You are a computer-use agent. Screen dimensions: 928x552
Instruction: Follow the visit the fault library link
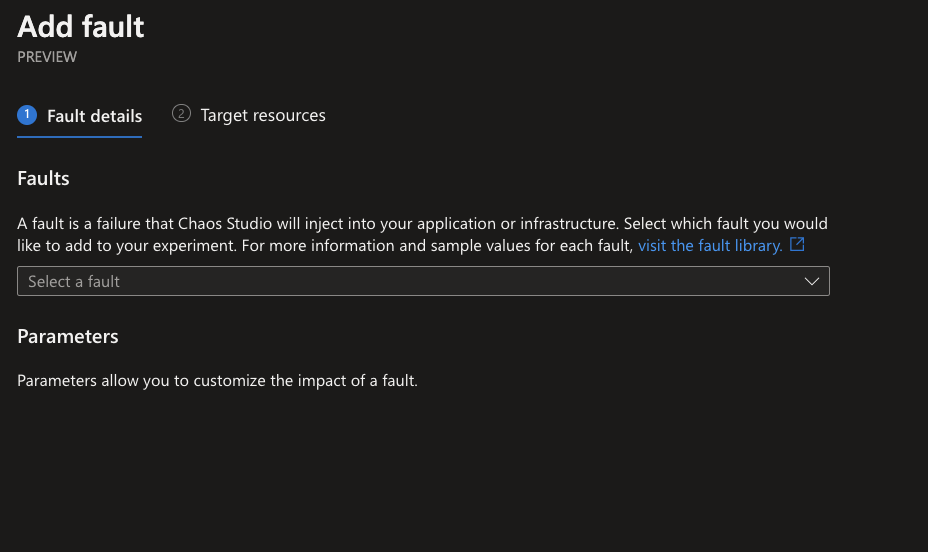click(x=710, y=246)
